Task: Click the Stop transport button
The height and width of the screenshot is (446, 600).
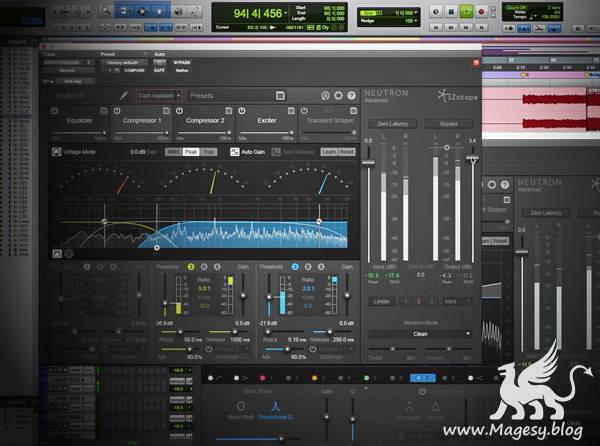Action: (x=451, y=12)
